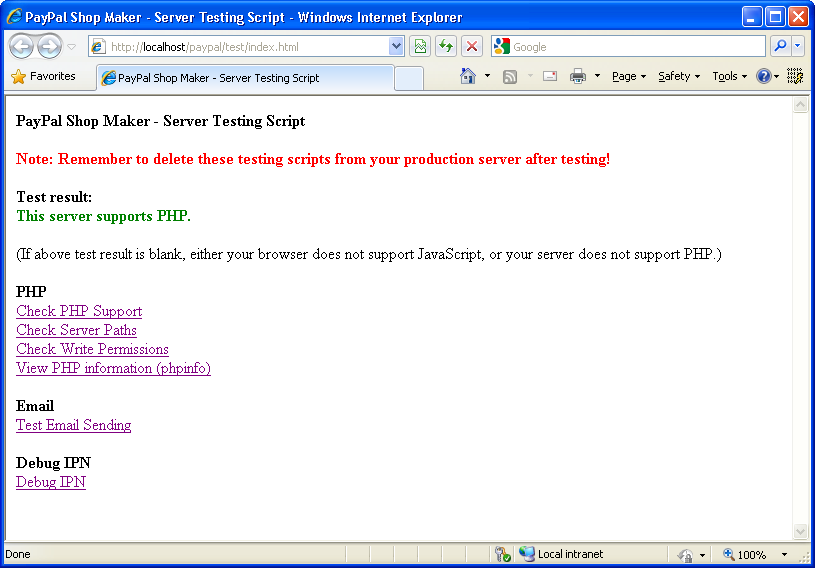Click 'This server supports PHP.' result text
815x568 pixels.
coord(103,216)
